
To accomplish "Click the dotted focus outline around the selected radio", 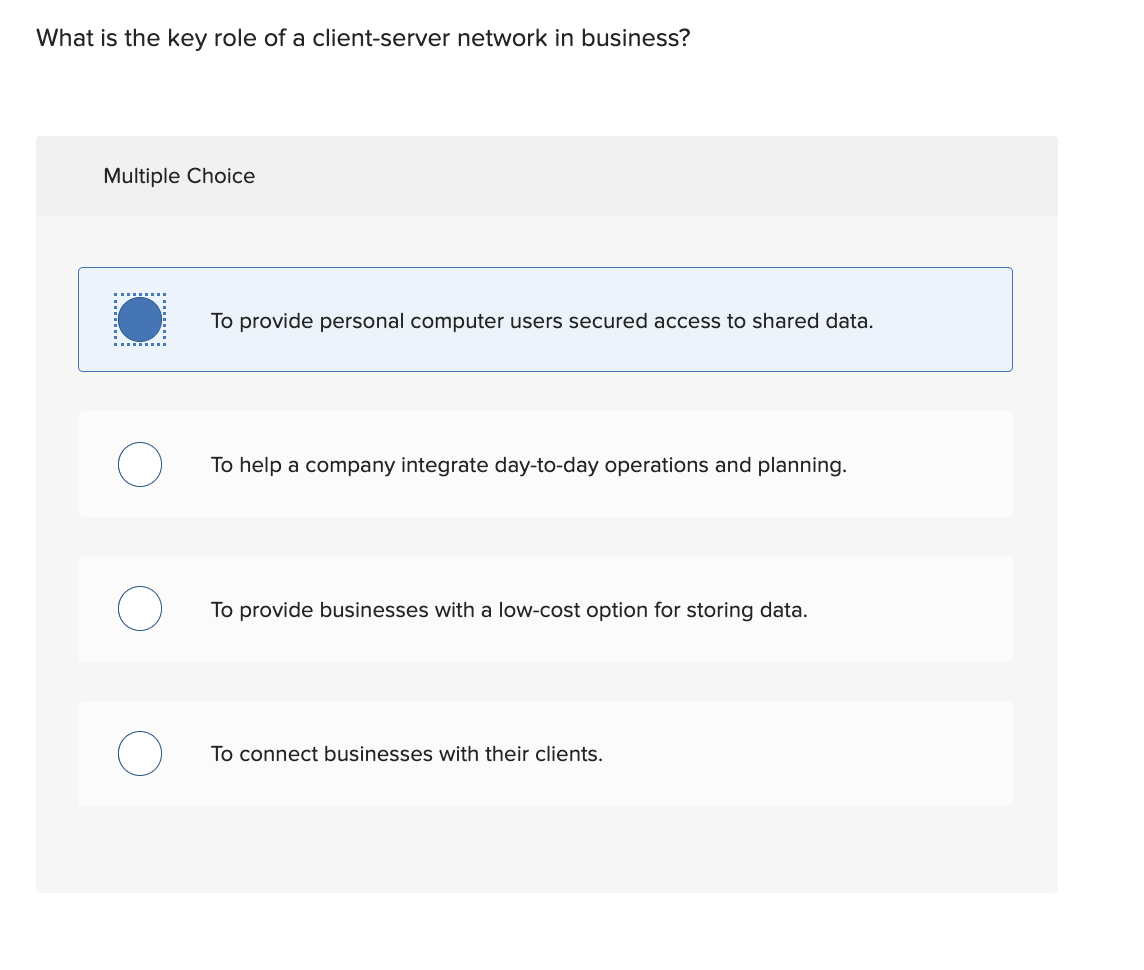I will (x=140, y=319).
